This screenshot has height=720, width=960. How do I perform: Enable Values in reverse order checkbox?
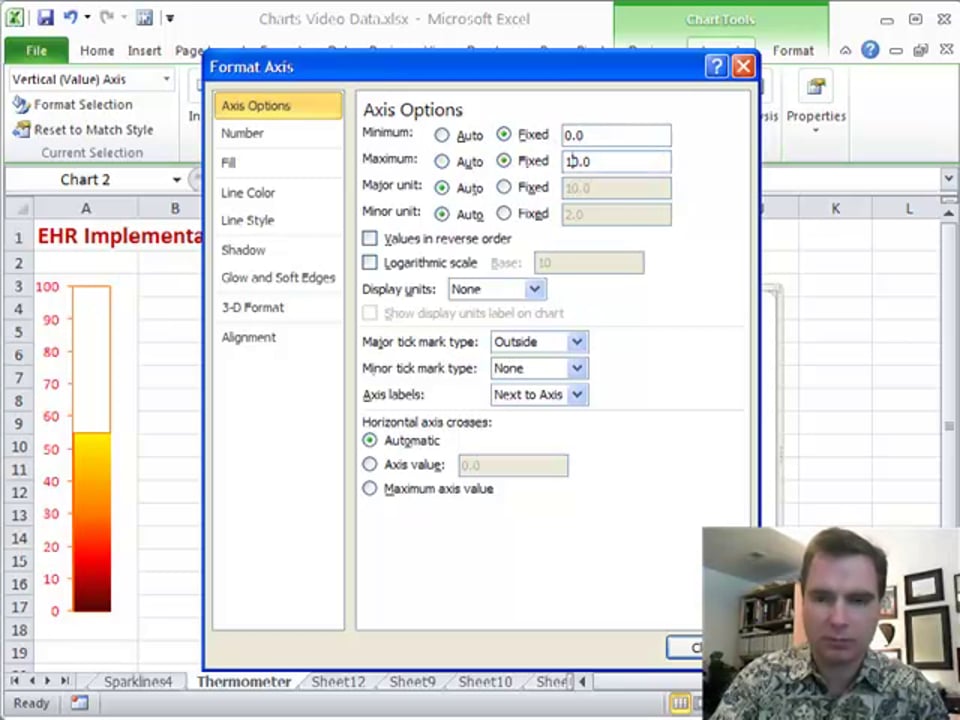[x=370, y=238]
